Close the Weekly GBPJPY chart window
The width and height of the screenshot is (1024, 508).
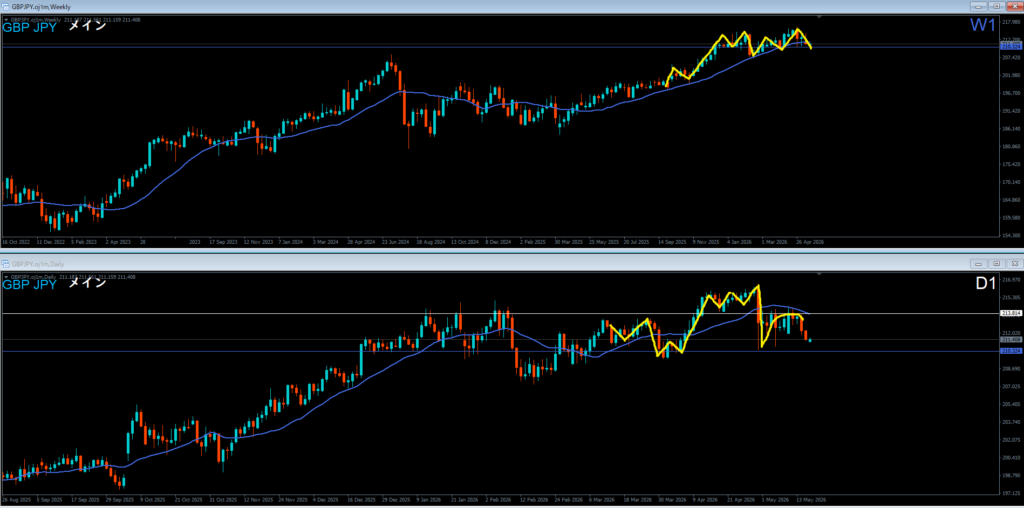pos(1014,6)
